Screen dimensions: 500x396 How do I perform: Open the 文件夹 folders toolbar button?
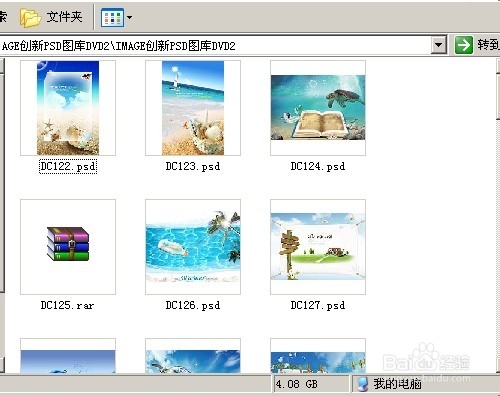click(51, 17)
